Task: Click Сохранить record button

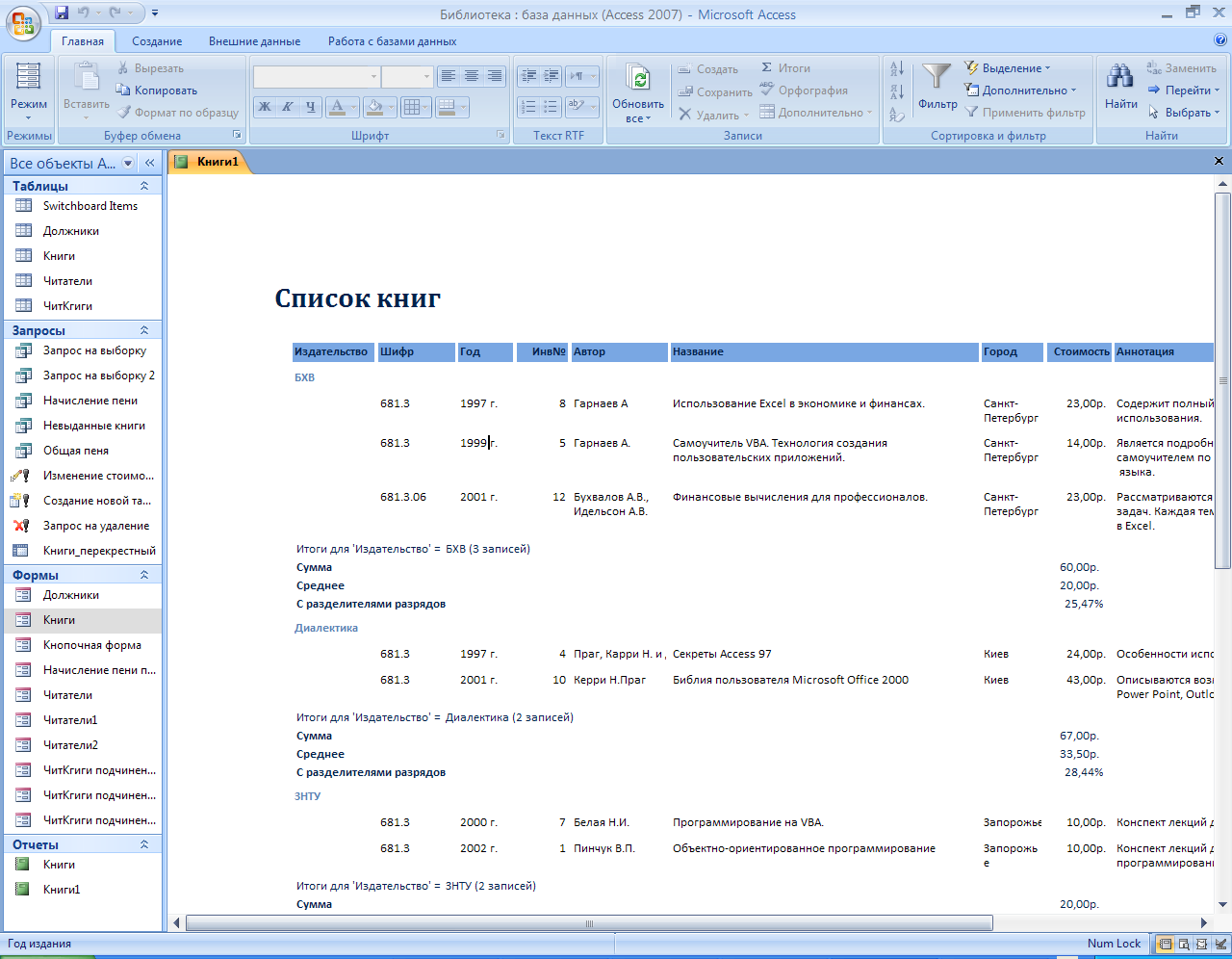Action: [x=715, y=91]
